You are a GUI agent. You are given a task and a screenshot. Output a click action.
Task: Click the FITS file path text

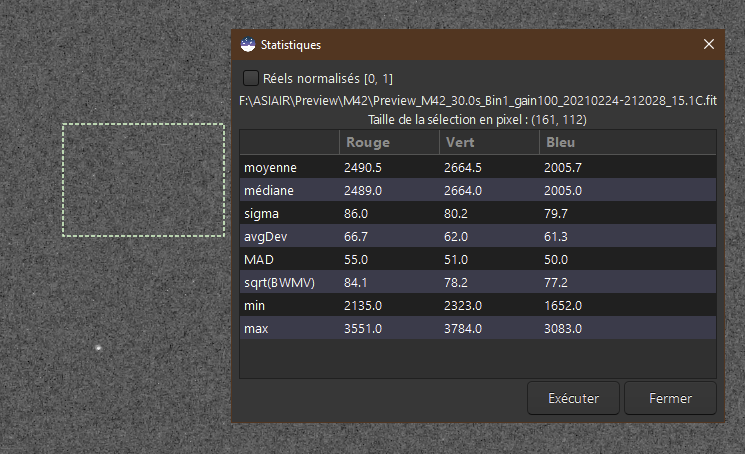(478, 101)
